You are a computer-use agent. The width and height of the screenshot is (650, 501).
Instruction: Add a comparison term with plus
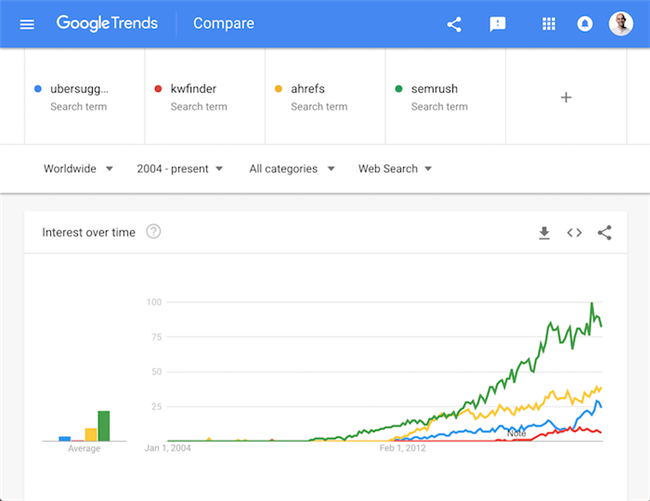(566, 97)
